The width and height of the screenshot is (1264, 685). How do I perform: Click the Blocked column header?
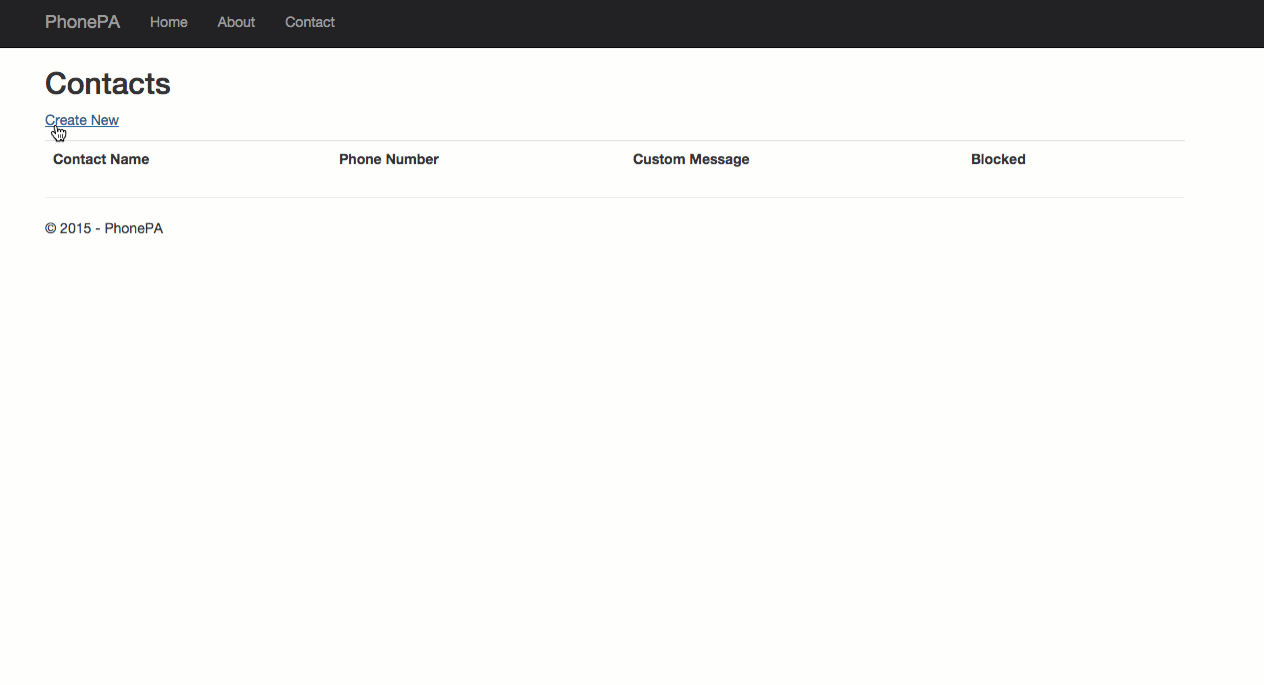pyautogui.click(x=997, y=159)
